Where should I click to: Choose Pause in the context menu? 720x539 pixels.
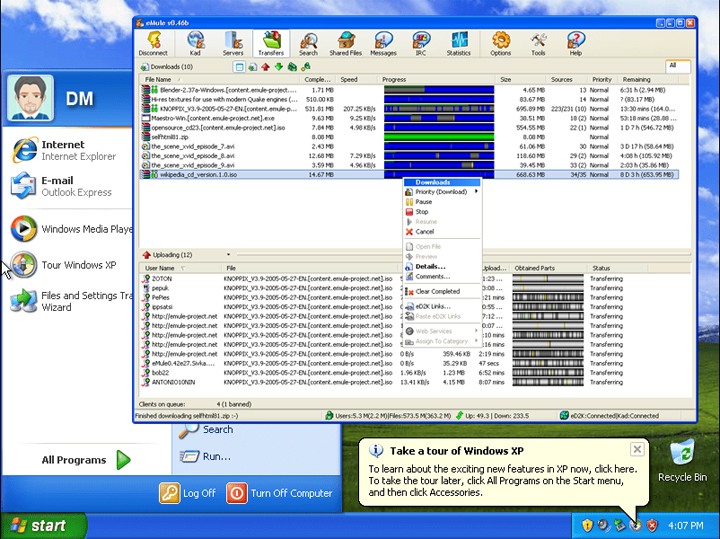[424, 202]
